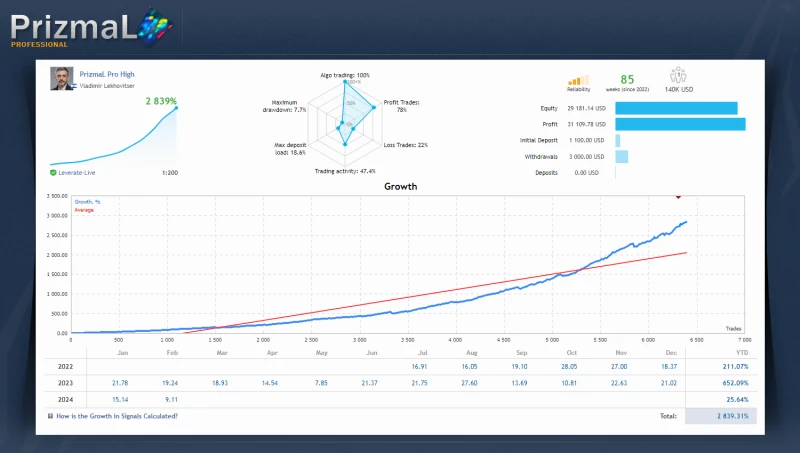Click the green Leverate-Live shield icon
800x453 pixels.
coord(53,173)
